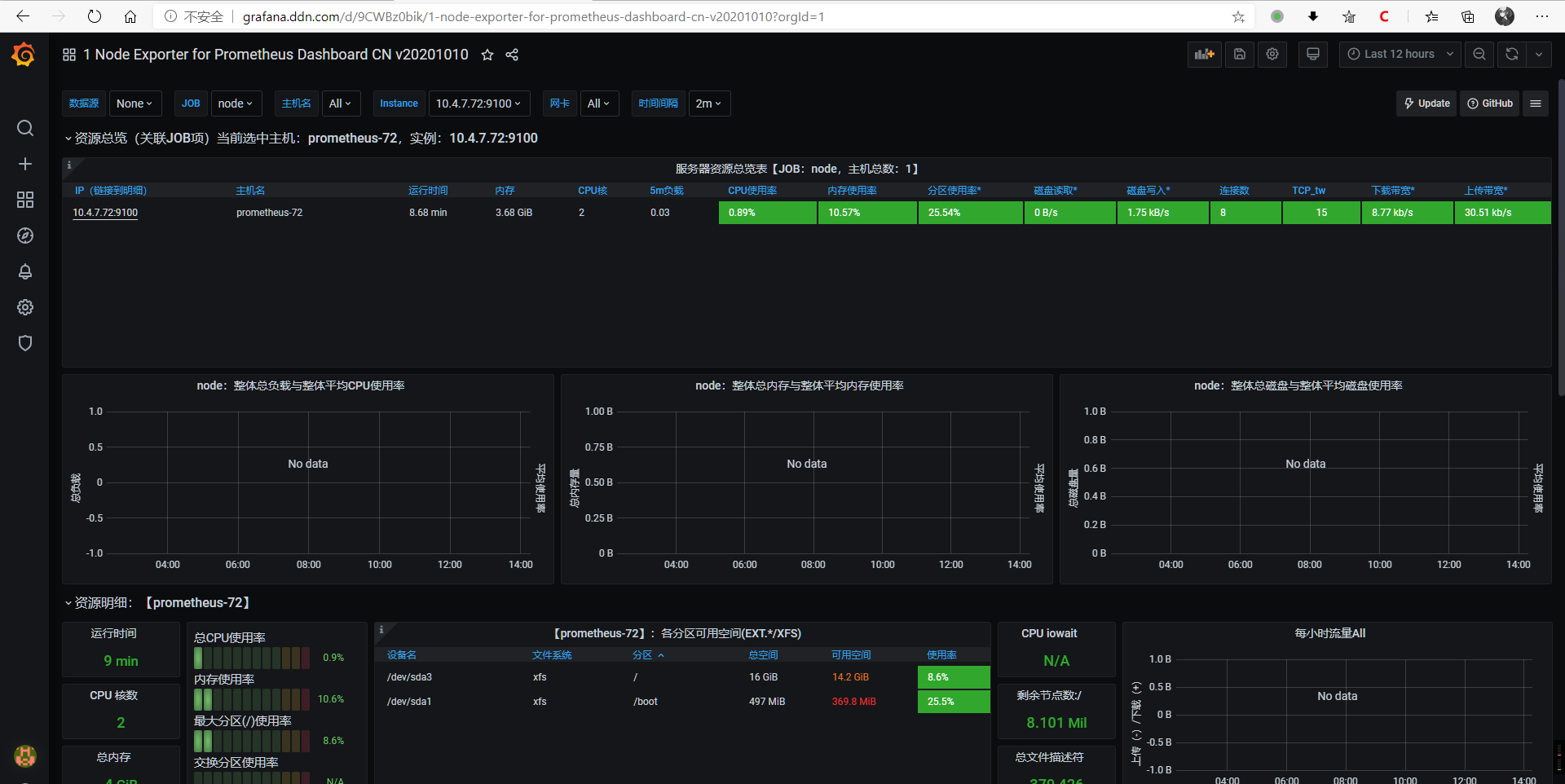The width and height of the screenshot is (1565, 784).
Task: Open the Dashboards grid icon in sidebar
Action: click(x=25, y=200)
